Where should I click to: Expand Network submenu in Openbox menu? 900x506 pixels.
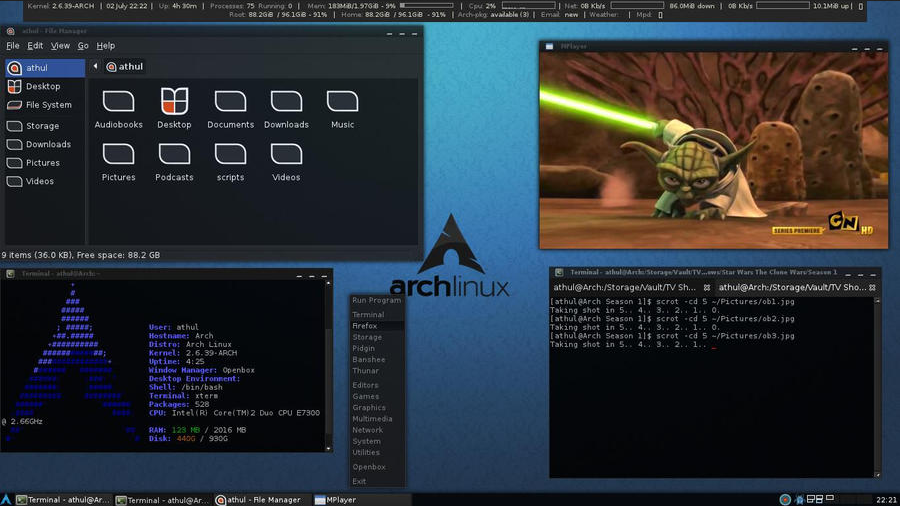(x=377, y=430)
